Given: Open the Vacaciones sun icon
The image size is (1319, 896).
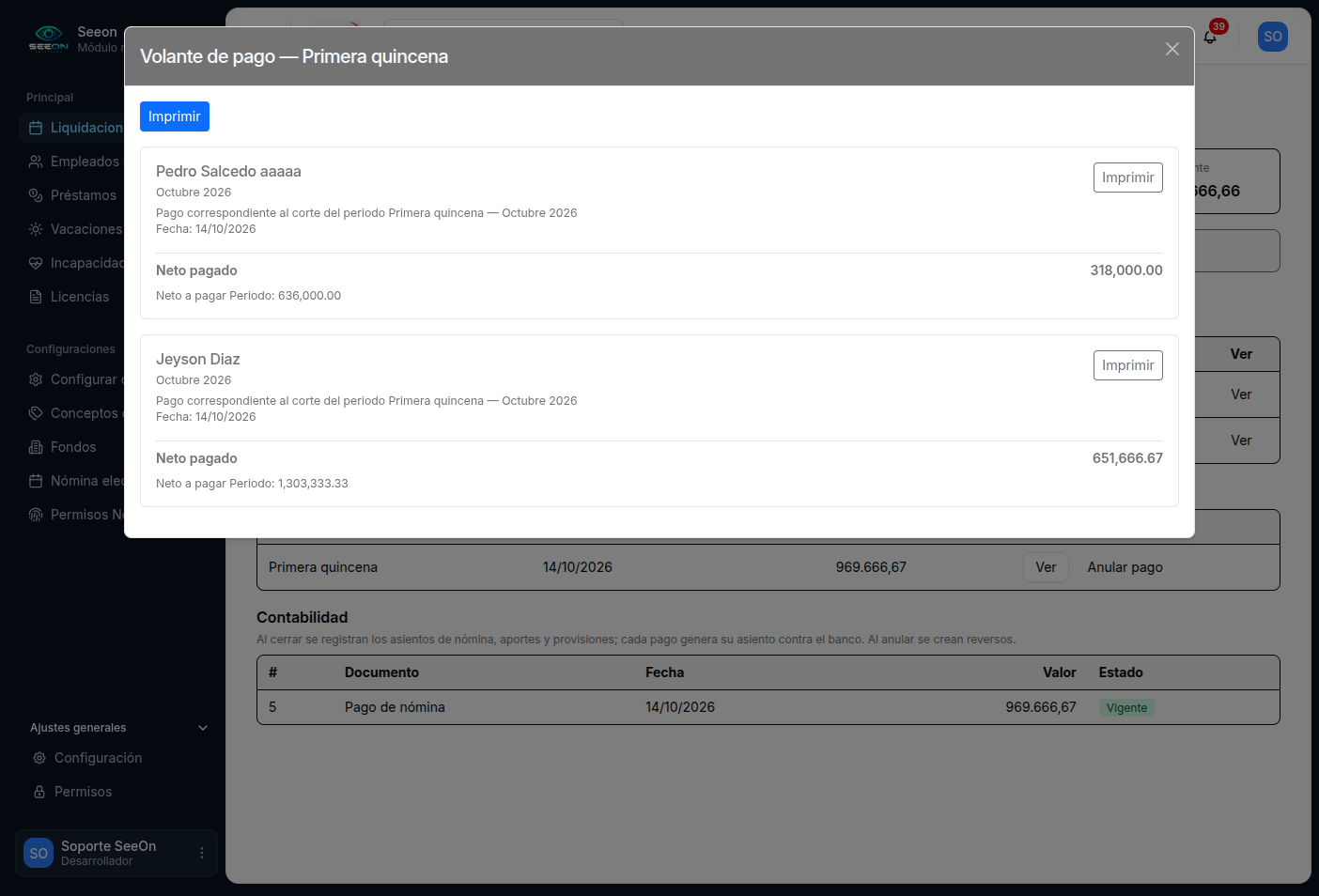Looking at the screenshot, I should 36,229.
